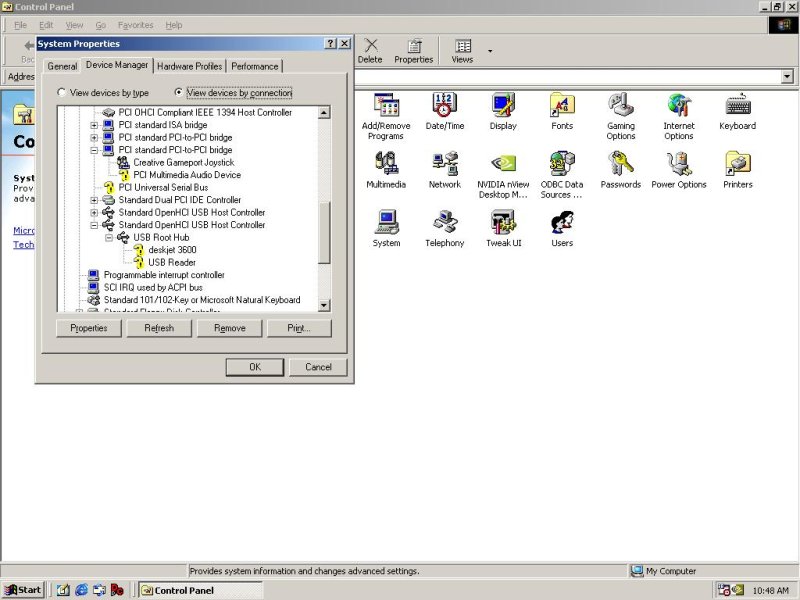
Task: Open the Date/Time control panel icon
Action: [444, 106]
